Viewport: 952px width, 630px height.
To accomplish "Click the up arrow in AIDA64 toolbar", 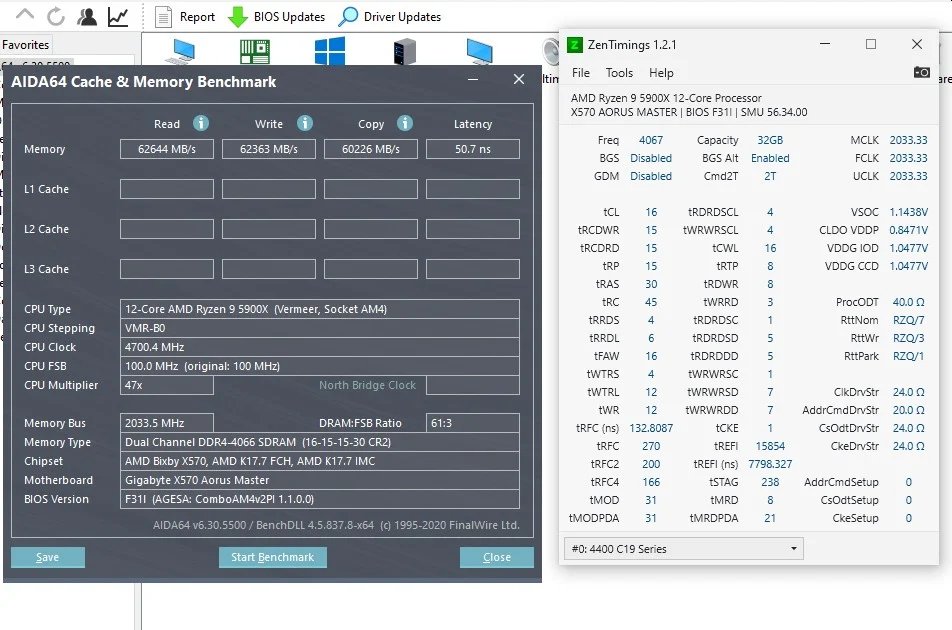I will click(x=25, y=15).
